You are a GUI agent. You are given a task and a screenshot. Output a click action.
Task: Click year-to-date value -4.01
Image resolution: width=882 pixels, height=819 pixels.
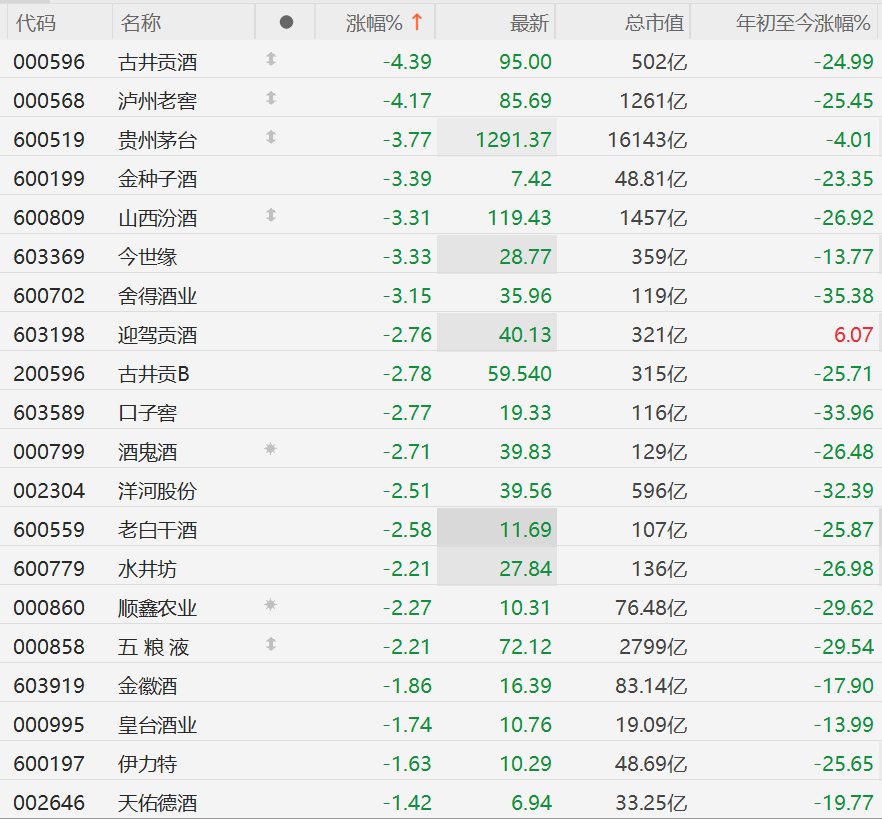tap(850, 140)
